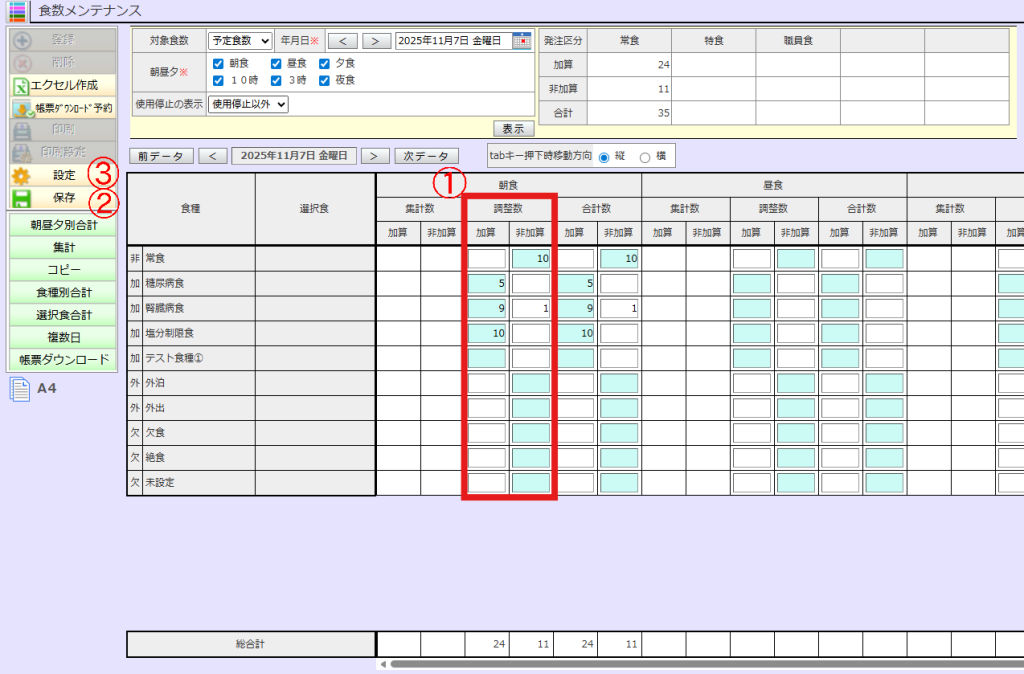Open 設定 via the gear icon

pyautogui.click(x=21, y=175)
